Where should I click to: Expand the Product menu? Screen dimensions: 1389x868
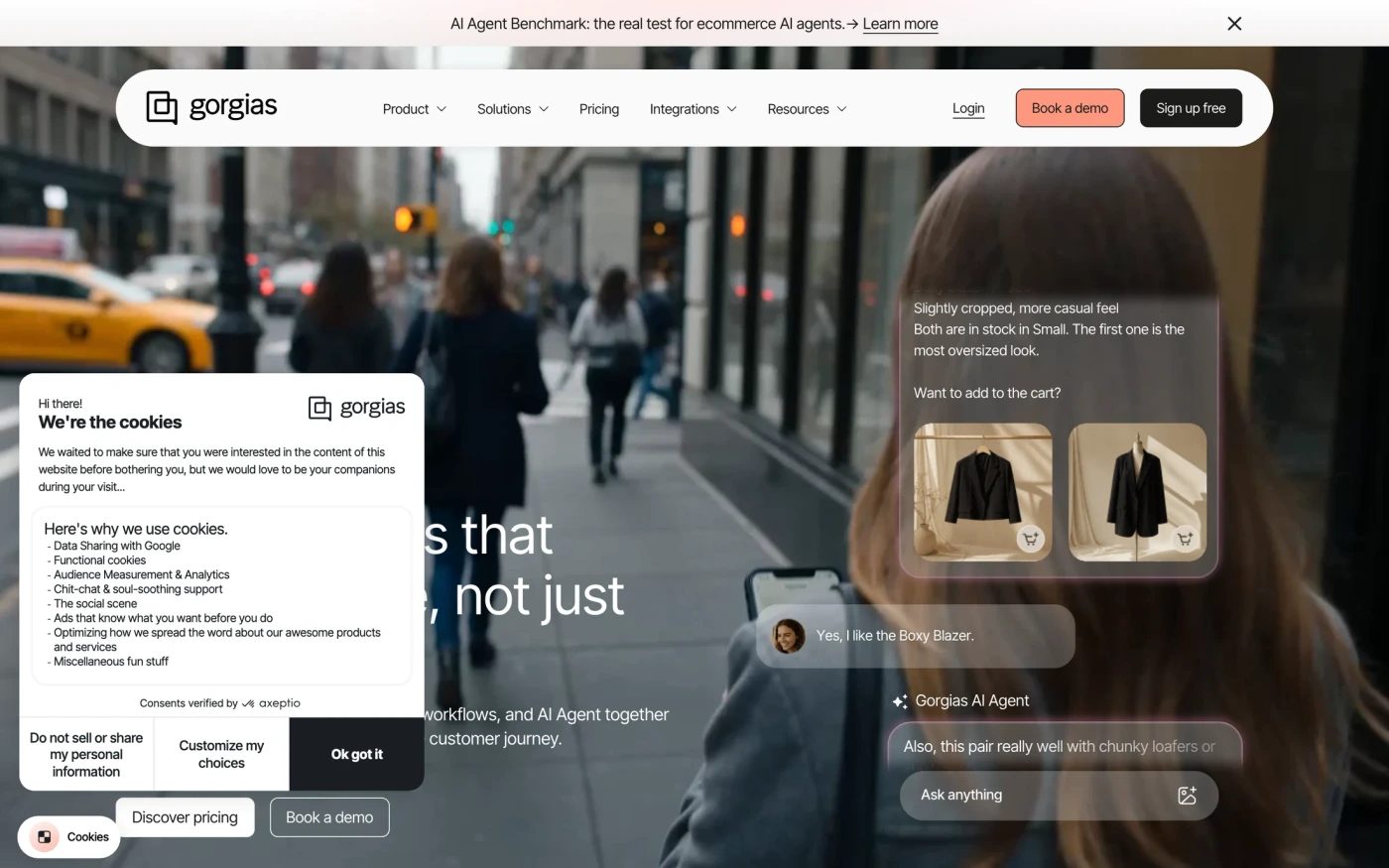click(415, 109)
